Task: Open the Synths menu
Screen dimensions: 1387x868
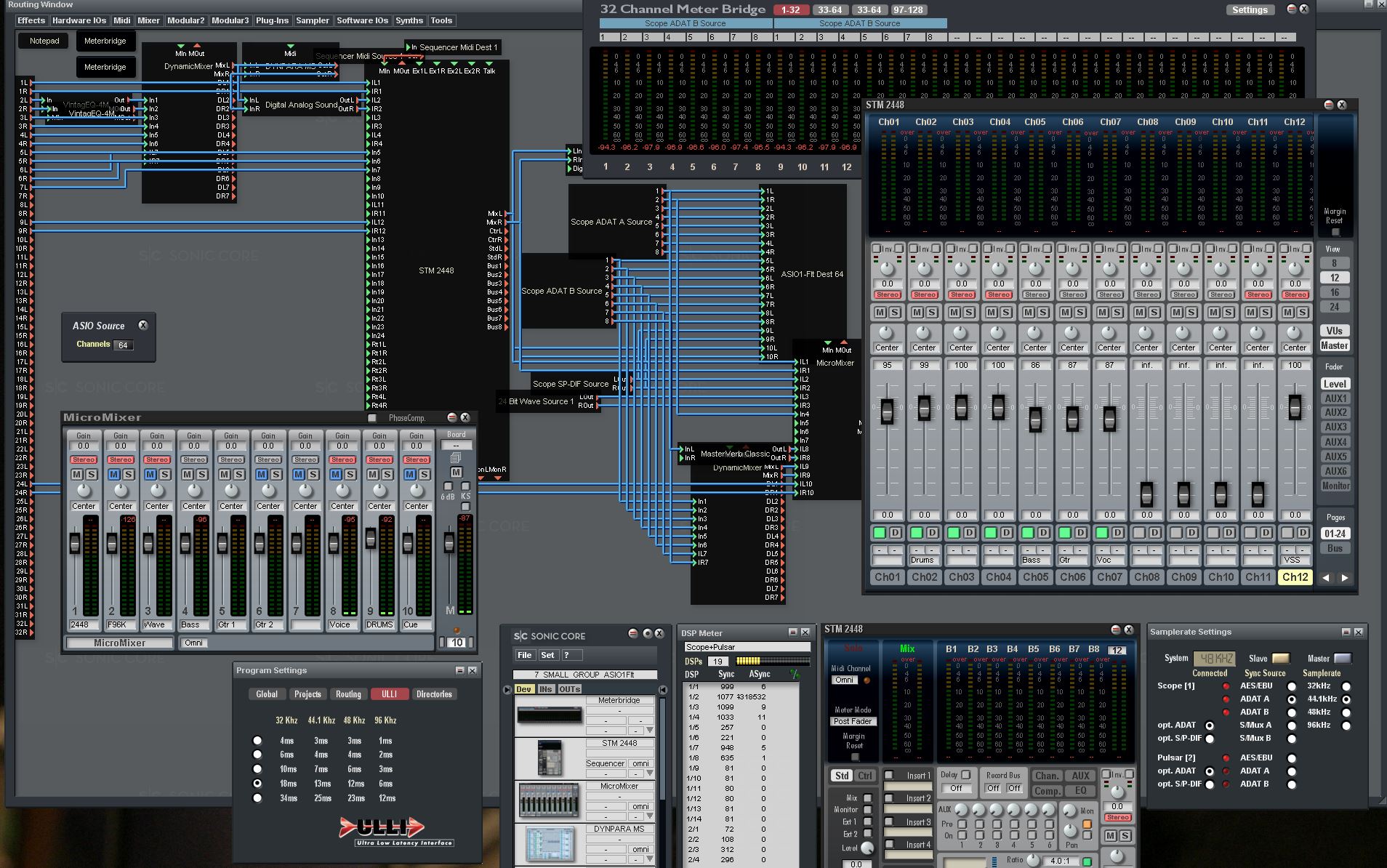Action: coord(409,20)
